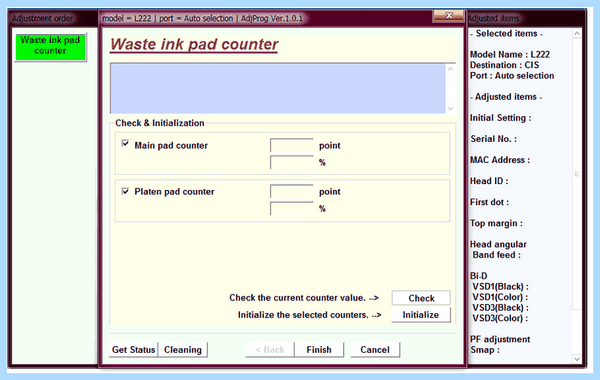Image resolution: width=600 pixels, height=380 pixels.
Task: Click the Check button
Action: pos(421,298)
